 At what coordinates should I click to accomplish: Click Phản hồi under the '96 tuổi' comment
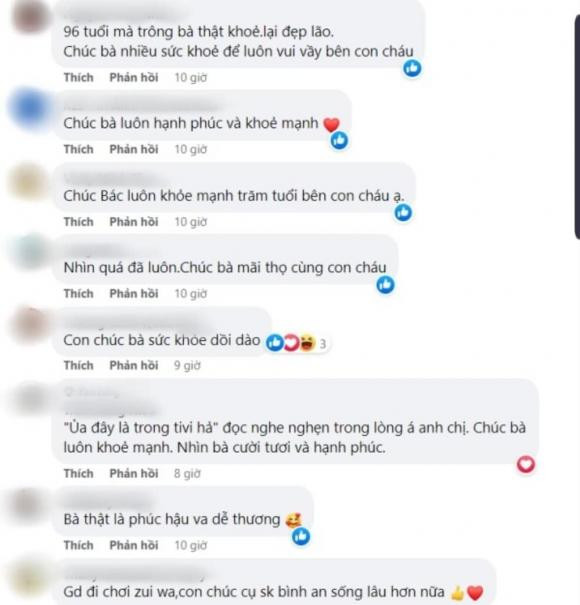134,78
